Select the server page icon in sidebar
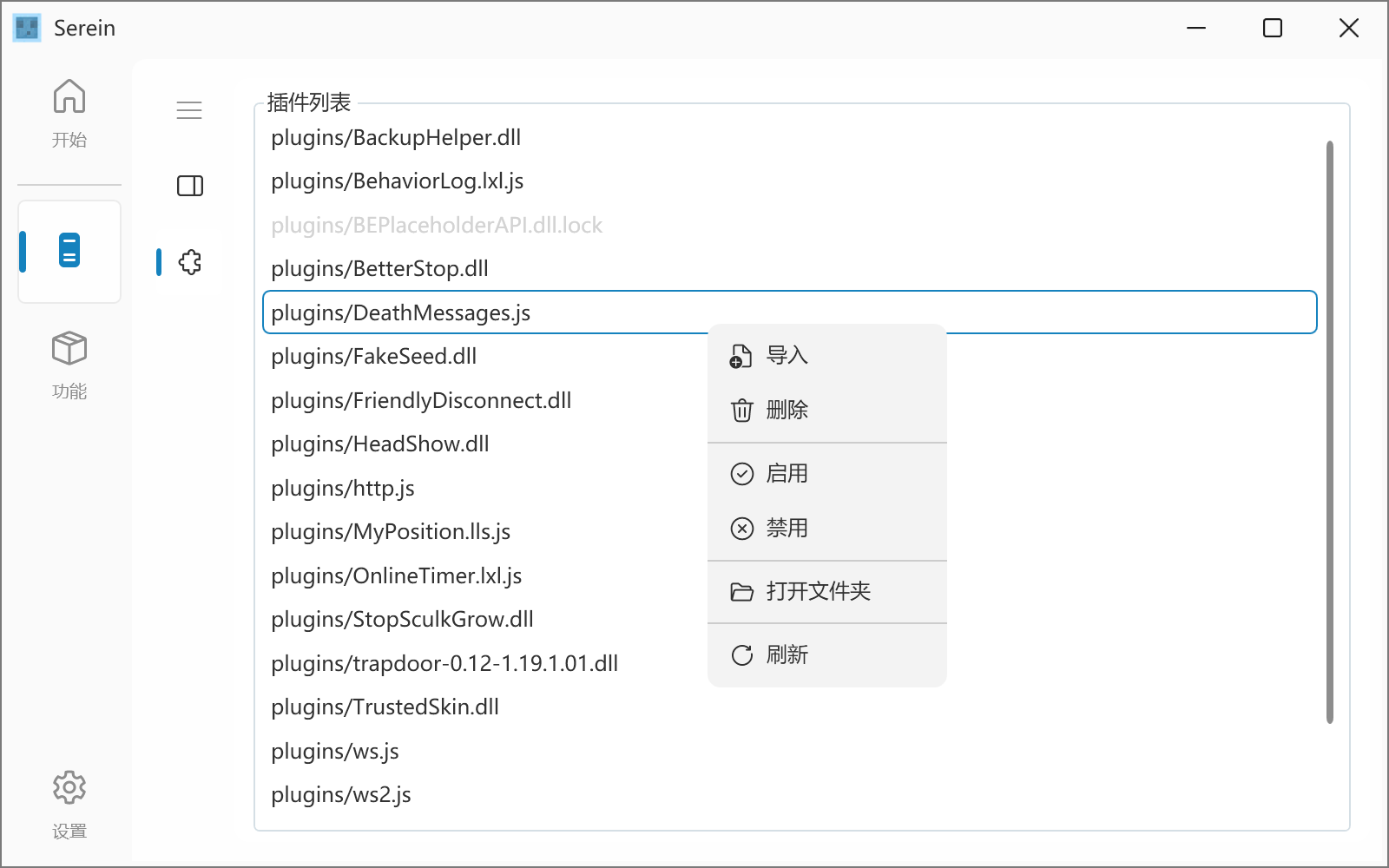The image size is (1389, 868). tap(69, 251)
